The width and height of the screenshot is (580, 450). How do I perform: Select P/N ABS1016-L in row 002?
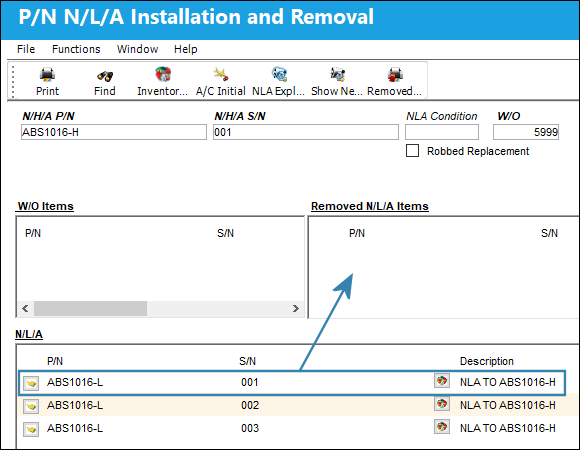(75, 405)
